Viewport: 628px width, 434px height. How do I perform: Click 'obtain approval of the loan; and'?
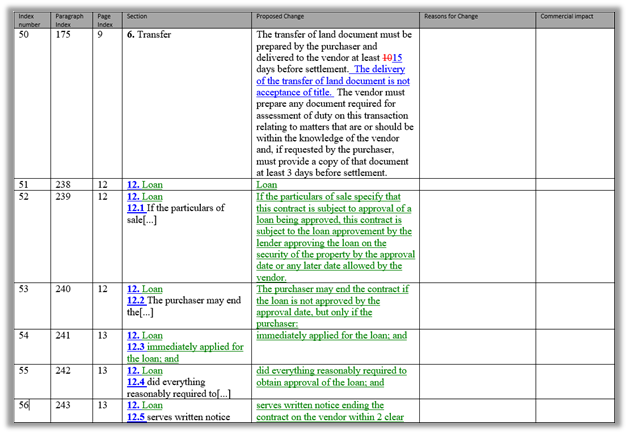(320, 382)
